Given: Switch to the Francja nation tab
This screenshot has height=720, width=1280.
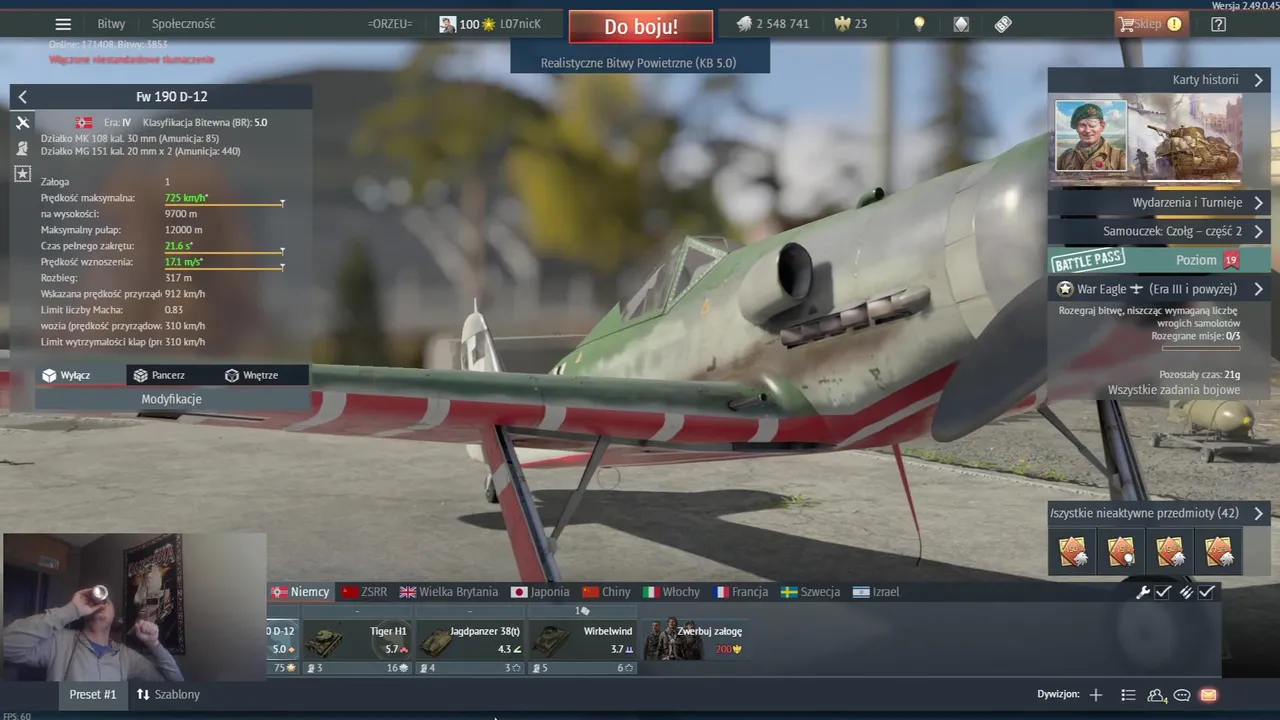Looking at the screenshot, I should pos(741,592).
